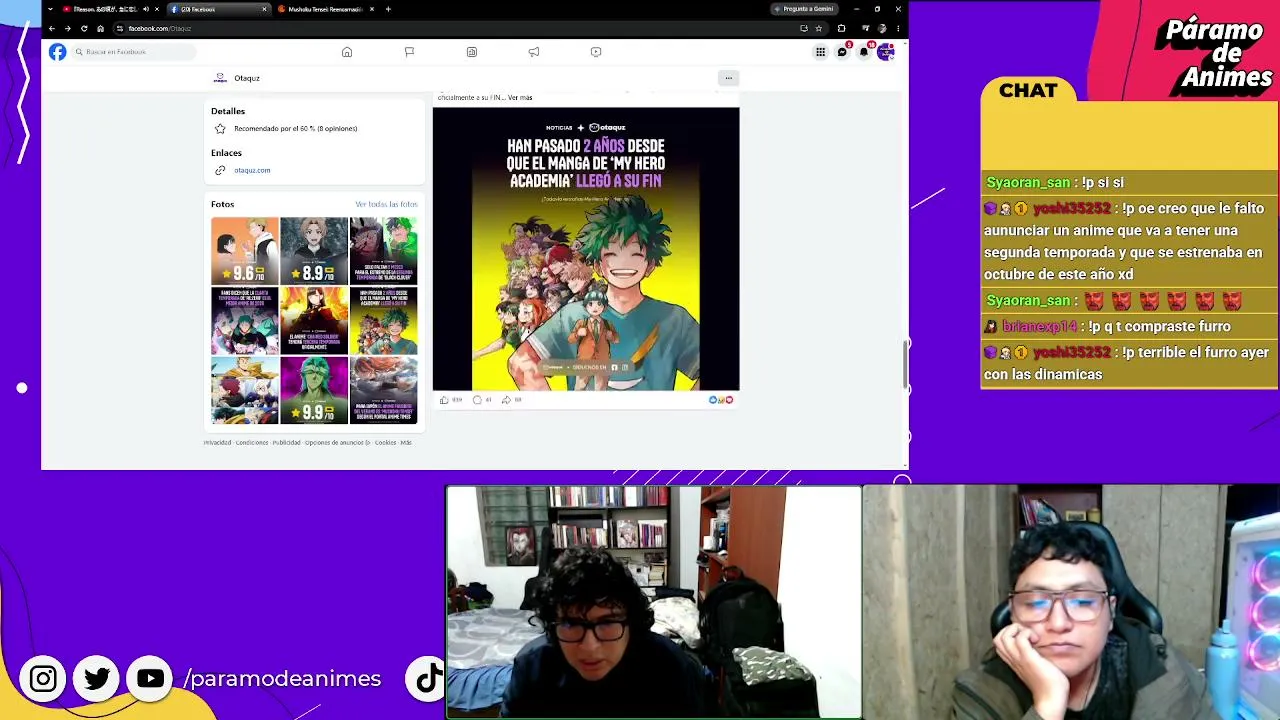This screenshot has height=720, width=1280.
Task: Click the Twitter icon in stream overlay
Action: click(x=97, y=679)
